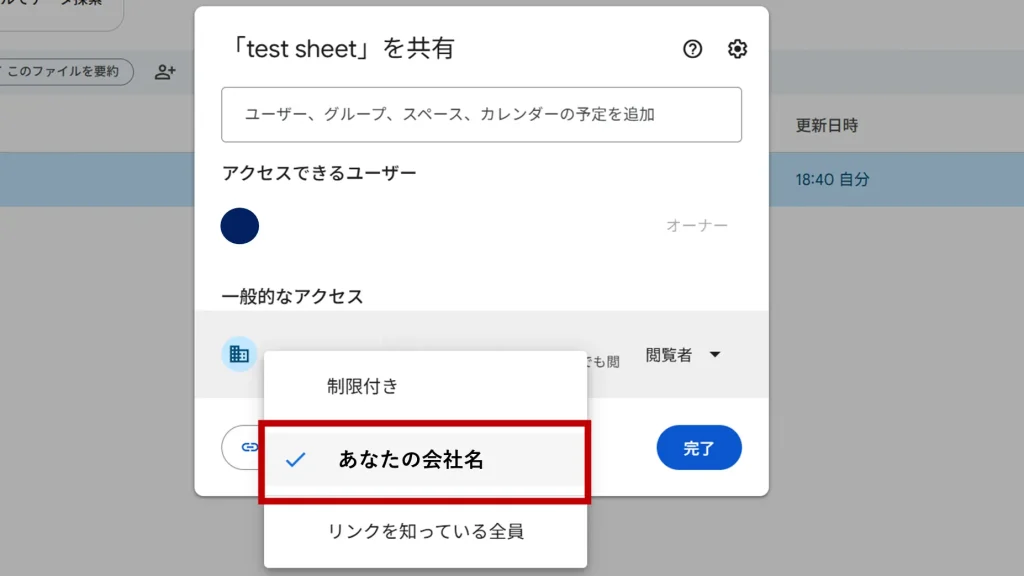Click the オーナー role label
The height and width of the screenshot is (576, 1024).
coord(697,226)
